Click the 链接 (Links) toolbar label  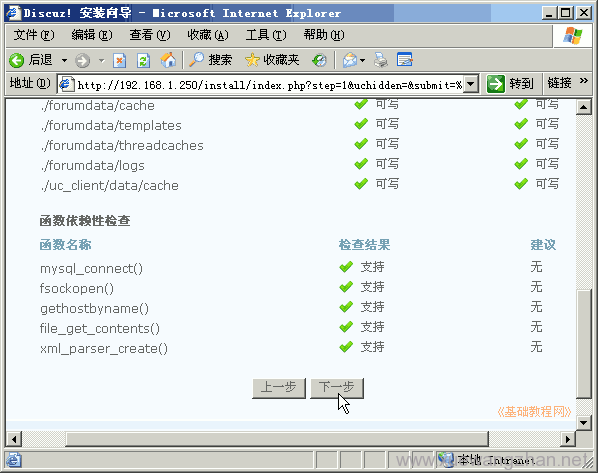pos(559,83)
